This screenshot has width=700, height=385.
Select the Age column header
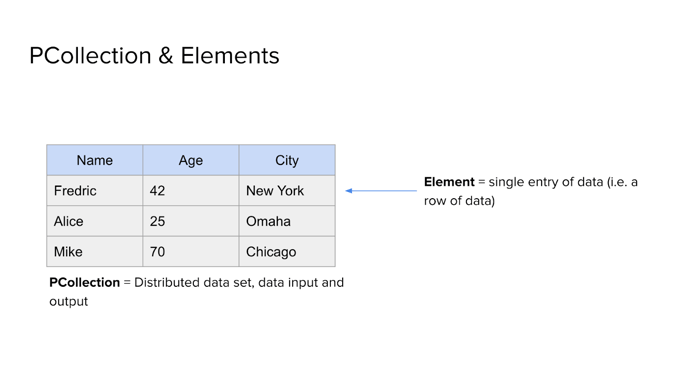(x=191, y=160)
